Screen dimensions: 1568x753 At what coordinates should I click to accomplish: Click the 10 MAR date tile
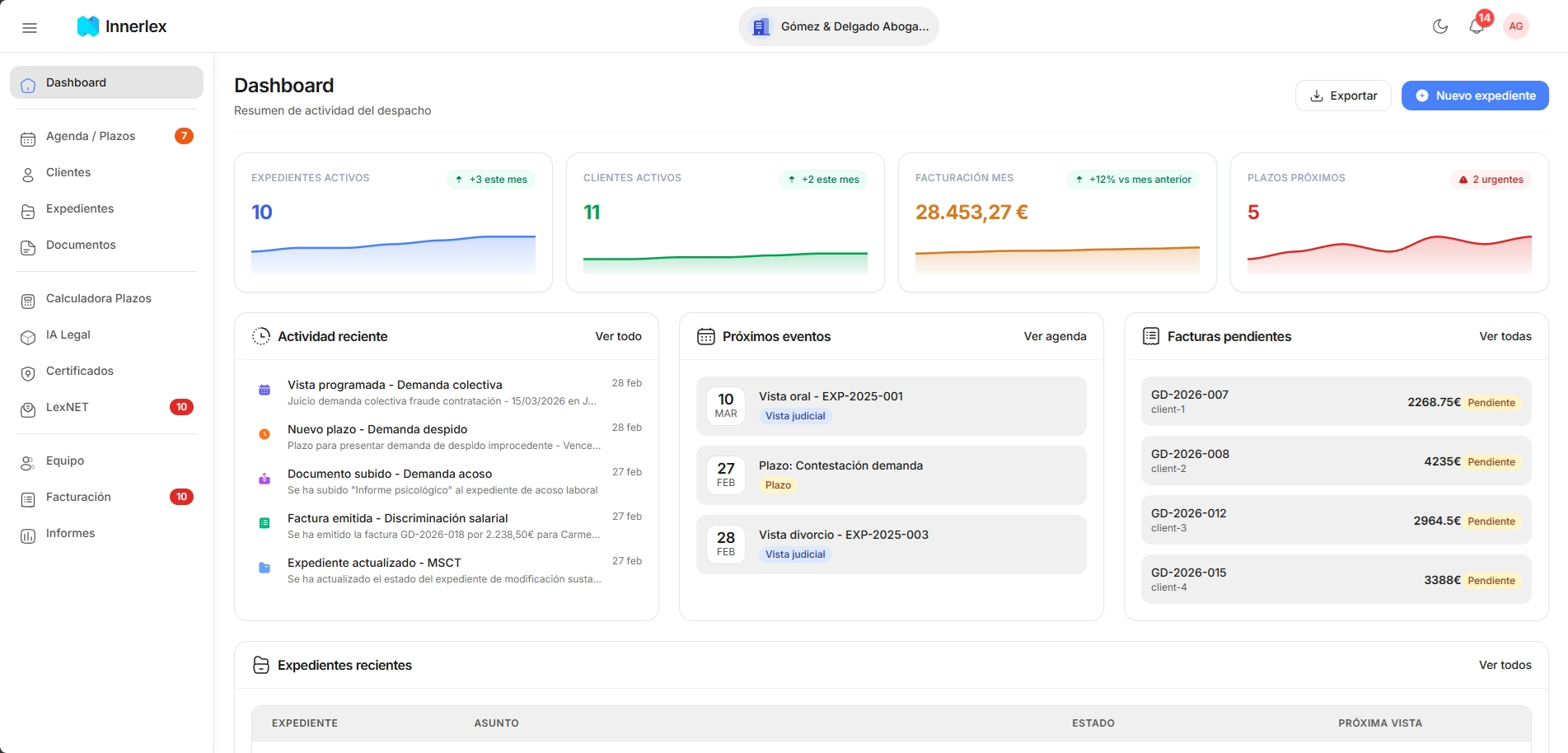726,405
